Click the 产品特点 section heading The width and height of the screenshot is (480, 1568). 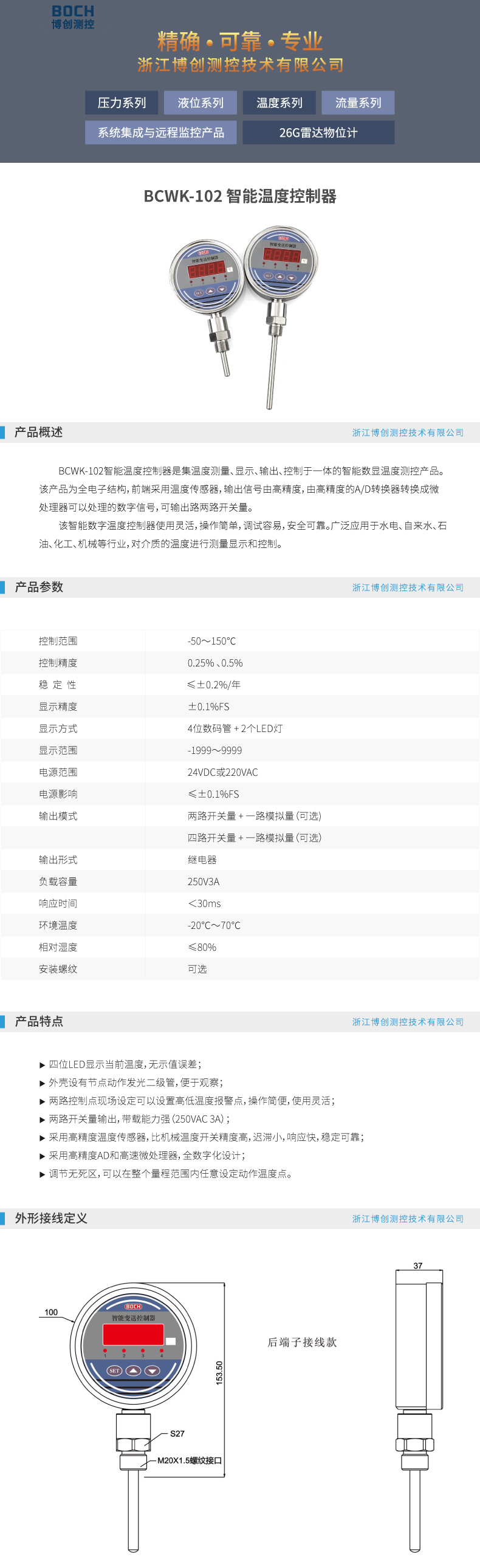click(x=38, y=1021)
